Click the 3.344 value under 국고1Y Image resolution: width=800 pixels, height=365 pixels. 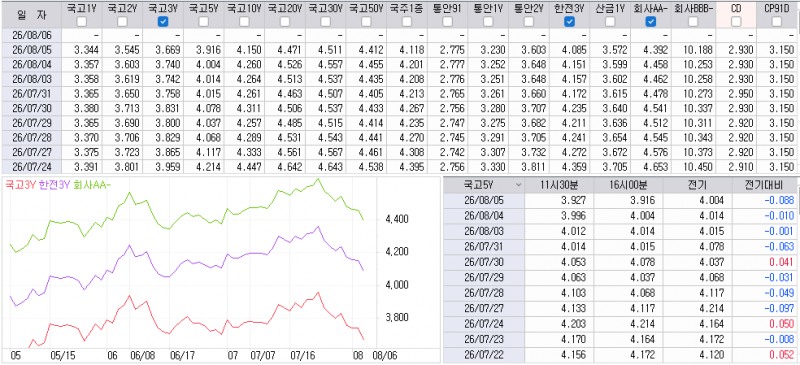[86, 50]
